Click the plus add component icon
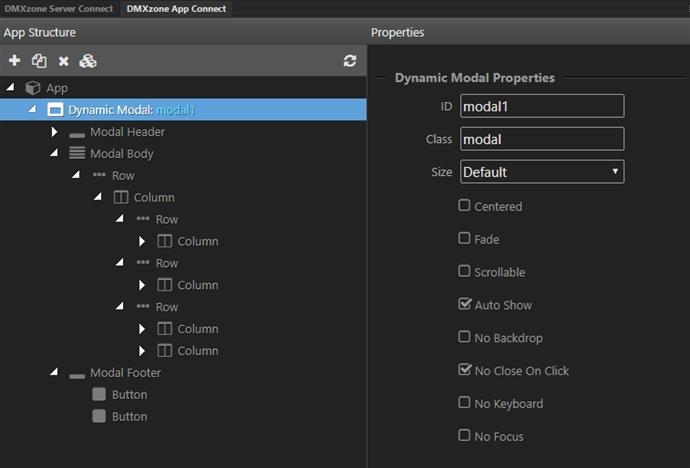Image resolution: width=690 pixels, height=468 pixels. (x=15, y=60)
